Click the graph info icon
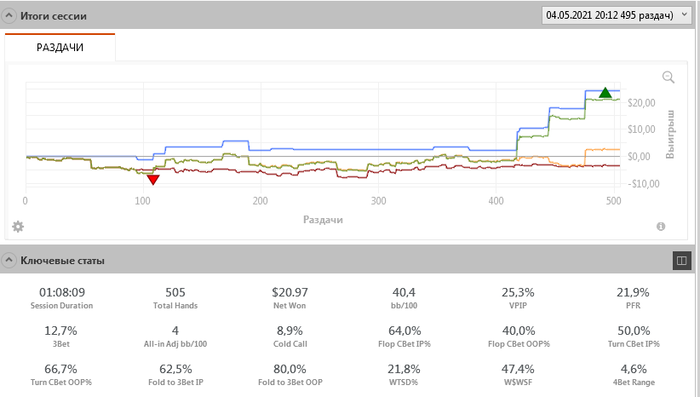 pos(661,226)
